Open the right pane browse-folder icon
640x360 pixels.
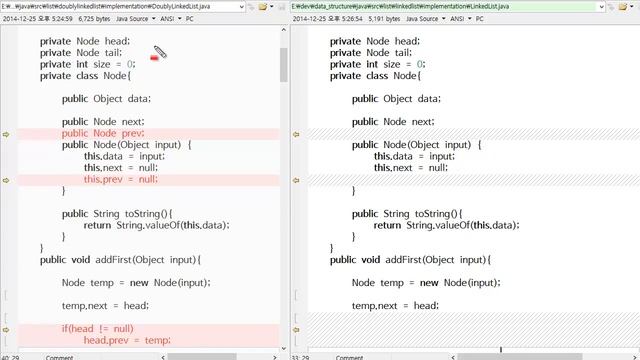[x=623, y=7]
